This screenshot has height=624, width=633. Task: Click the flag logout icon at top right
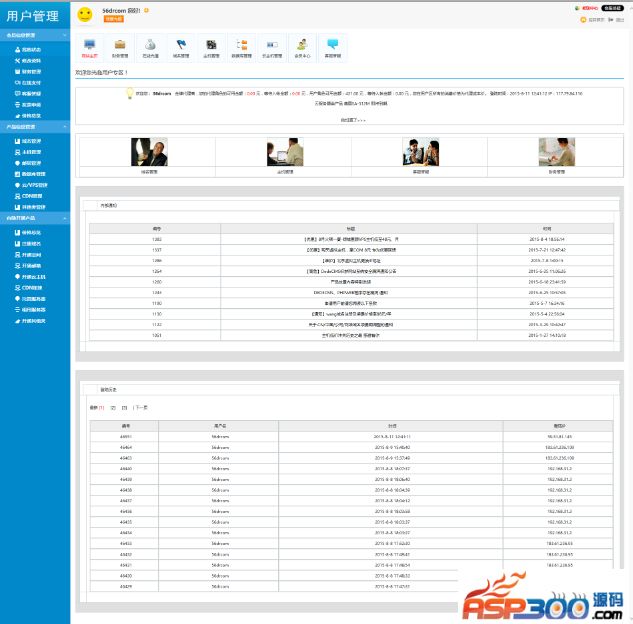tap(611, 20)
